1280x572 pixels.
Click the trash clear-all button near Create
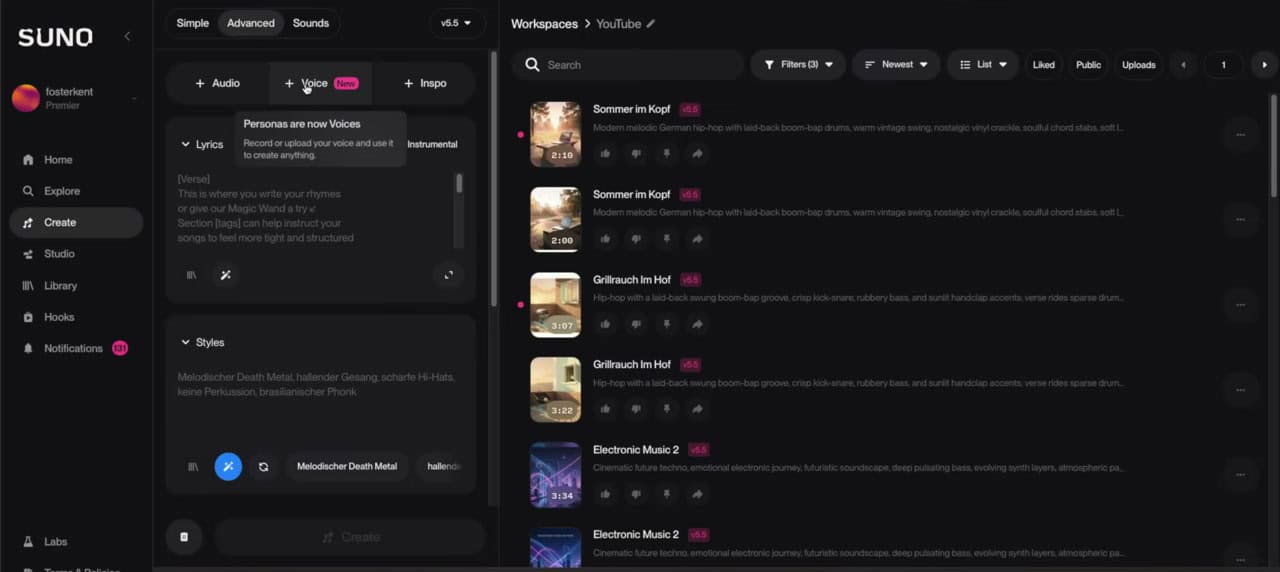184,537
